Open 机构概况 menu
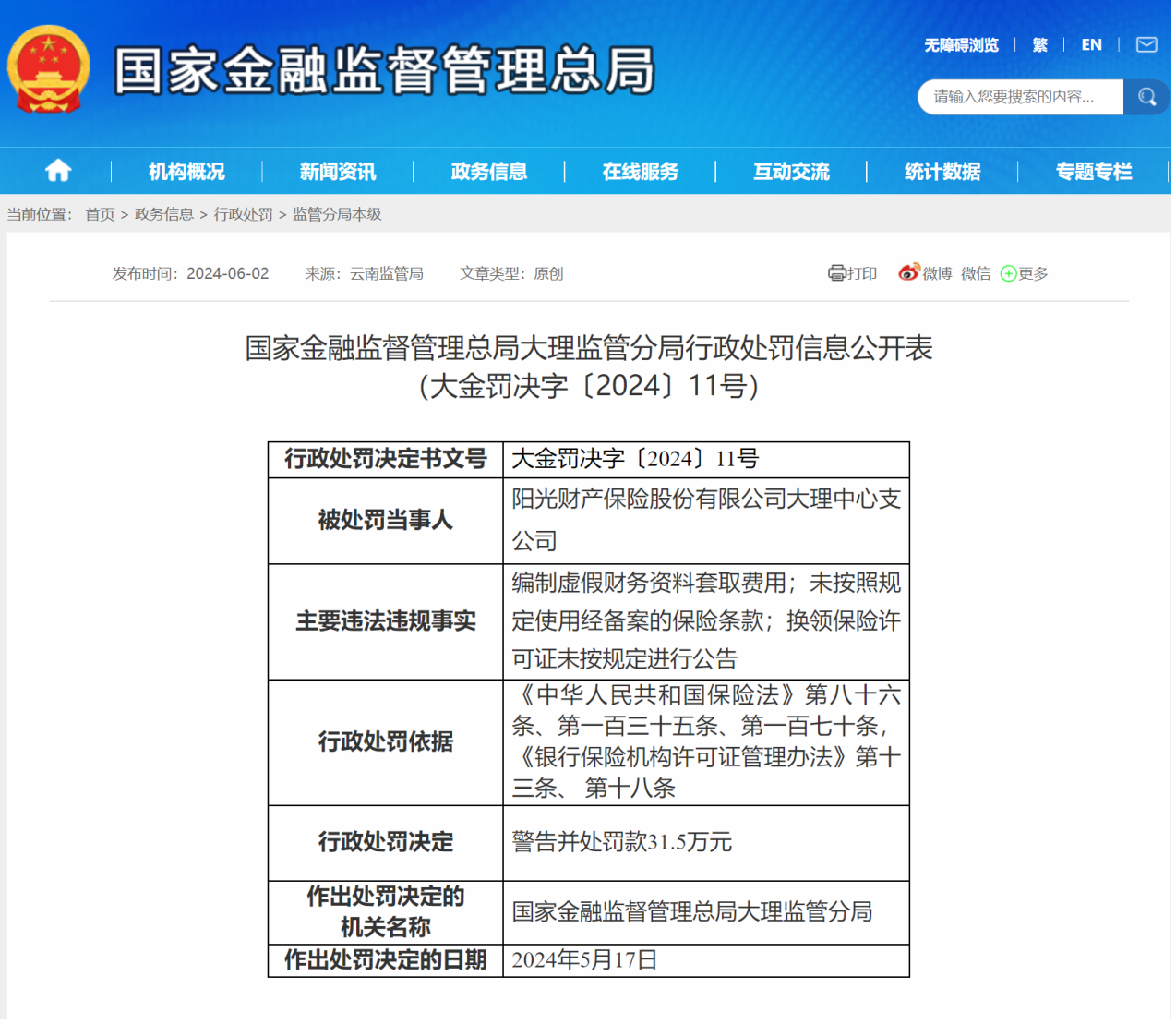Screen dimensions: 1176x1024 point(187,172)
